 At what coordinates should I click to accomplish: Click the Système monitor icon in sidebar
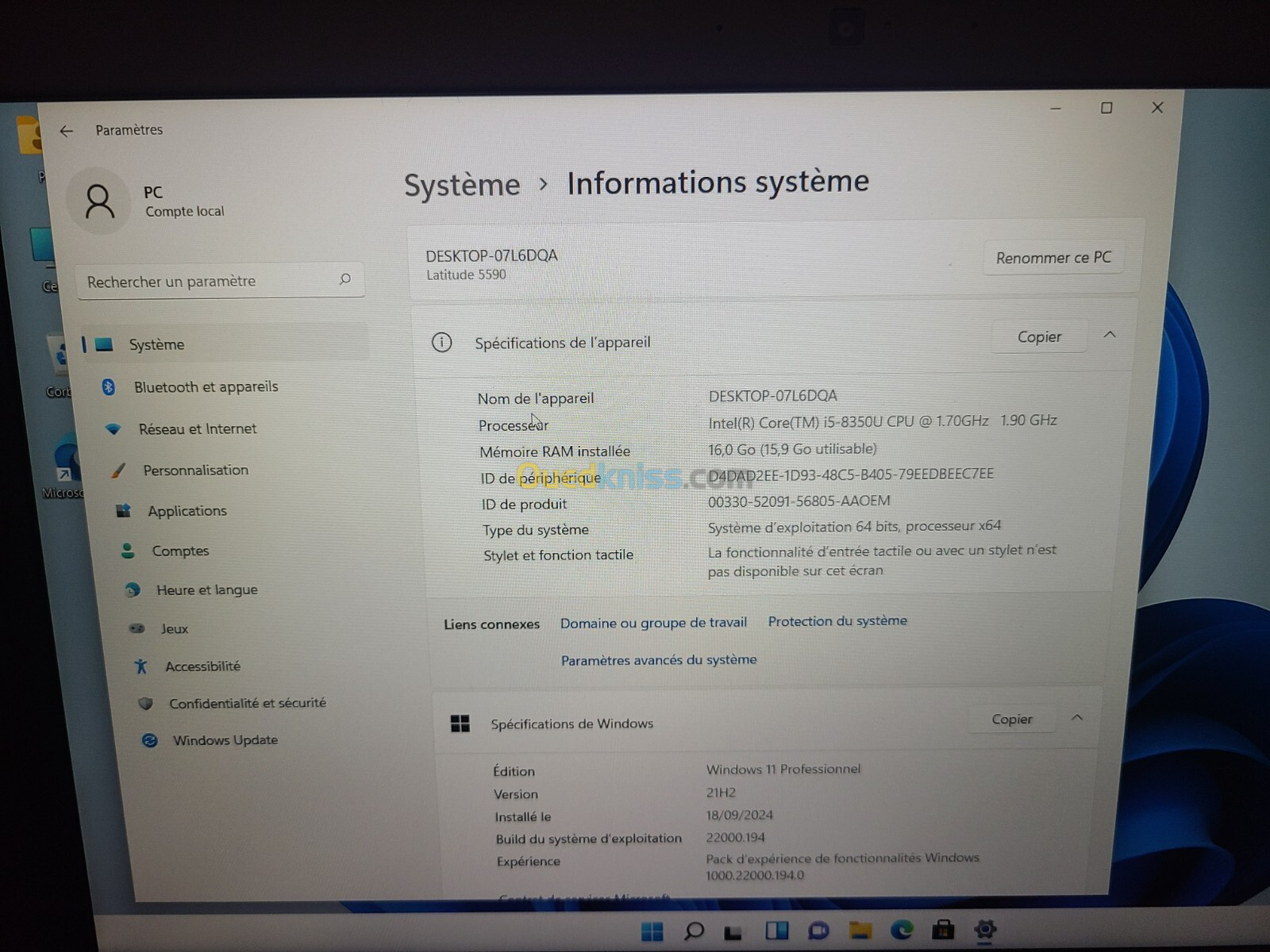coord(104,344)
